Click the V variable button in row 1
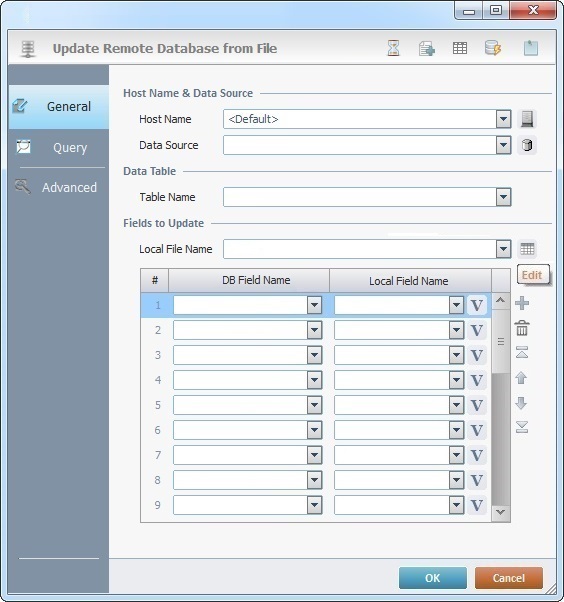 pyautogui.click(x=477, y=306)
